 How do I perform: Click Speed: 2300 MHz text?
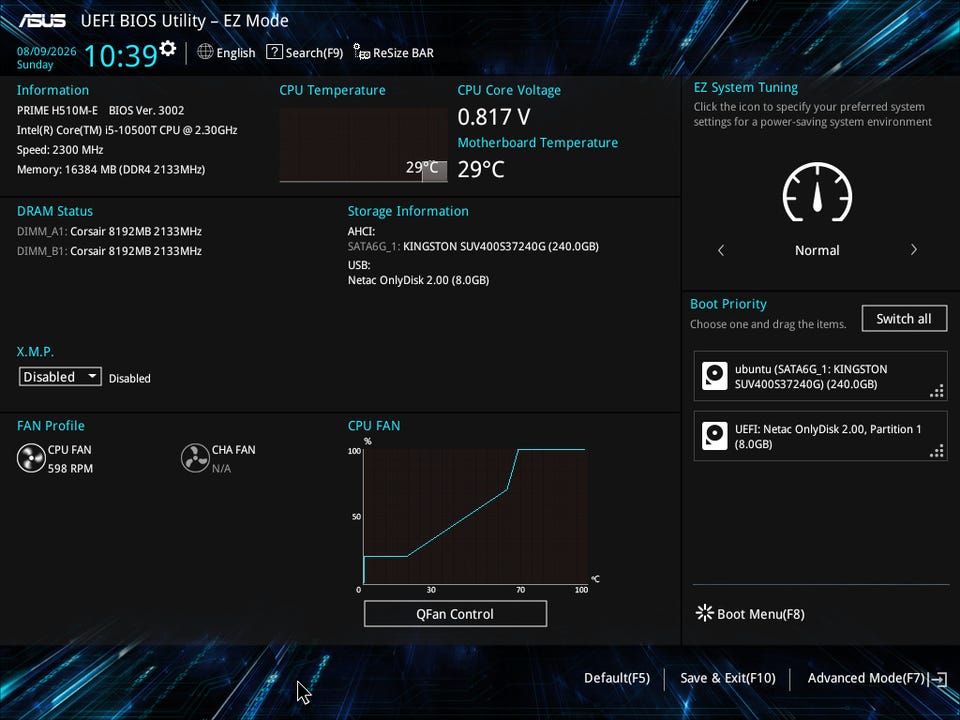pyautogui.click(x=60, y=149)
